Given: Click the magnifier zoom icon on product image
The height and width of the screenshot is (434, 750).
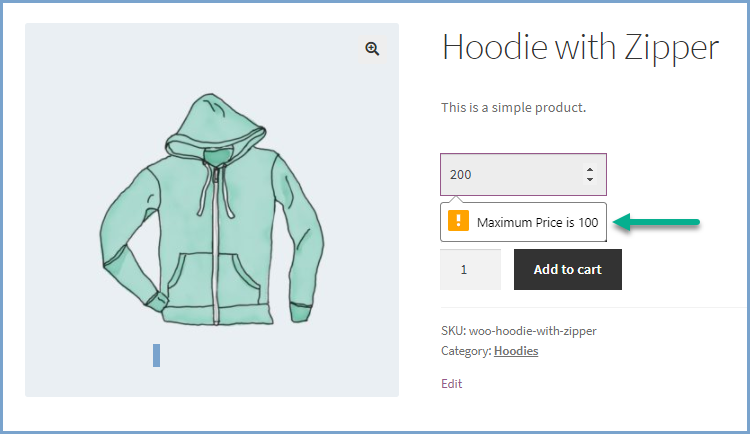Looking at the screenshot, I should 372,48.
